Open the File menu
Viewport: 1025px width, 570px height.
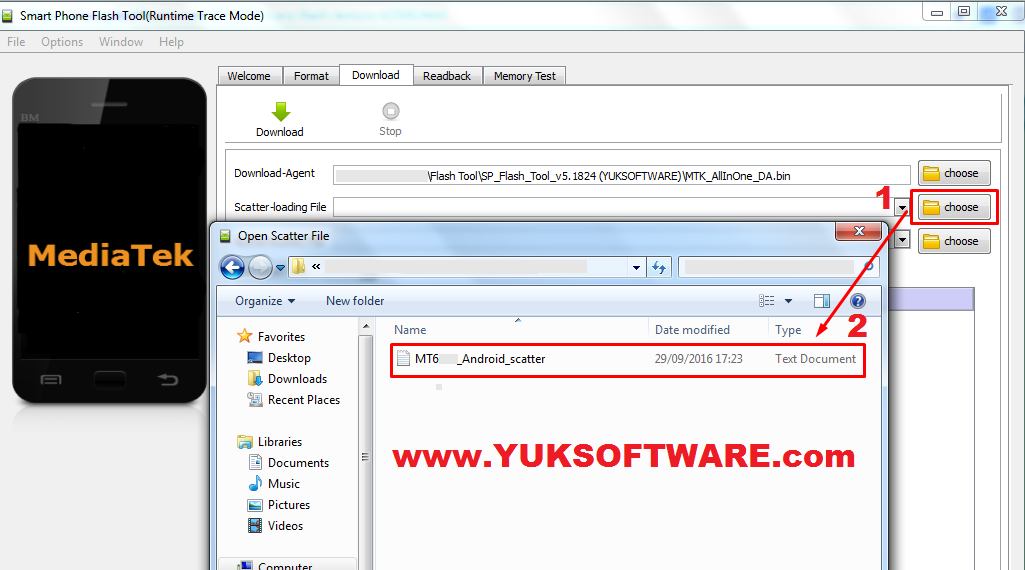[16, 42]
